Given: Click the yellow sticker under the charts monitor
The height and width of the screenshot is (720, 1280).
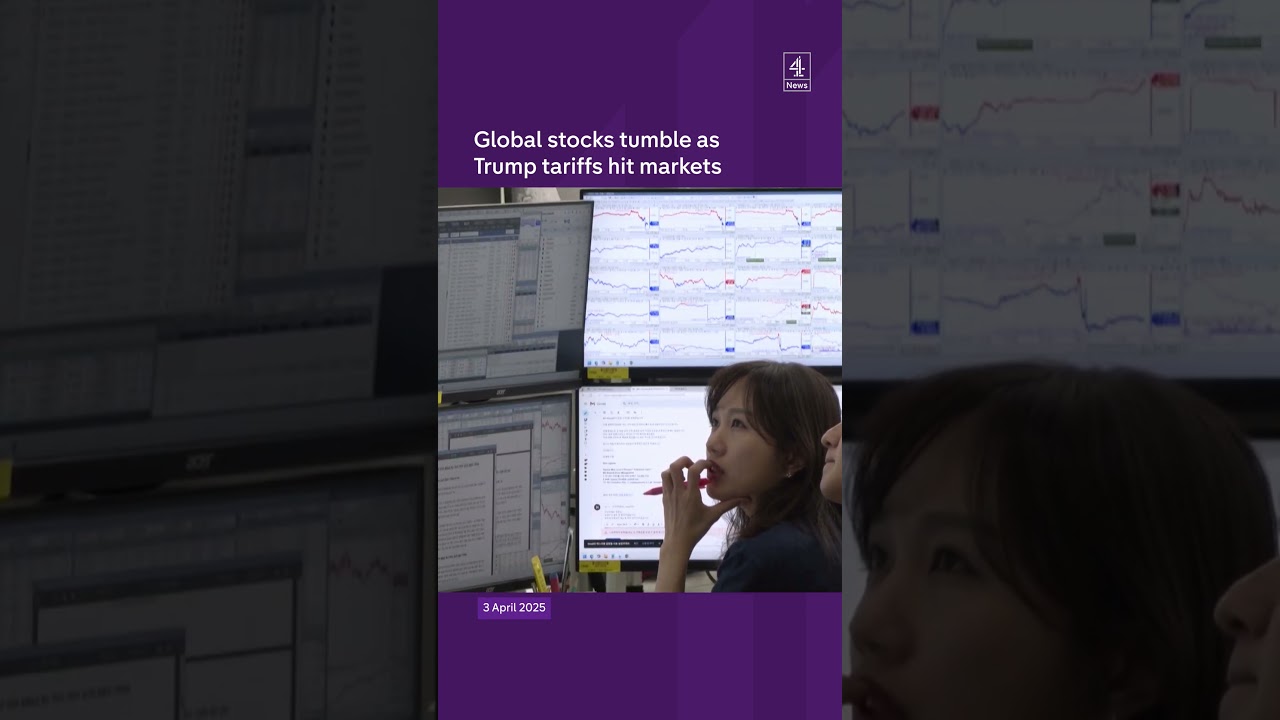Looking at the screenshot, I should [609, 373].
